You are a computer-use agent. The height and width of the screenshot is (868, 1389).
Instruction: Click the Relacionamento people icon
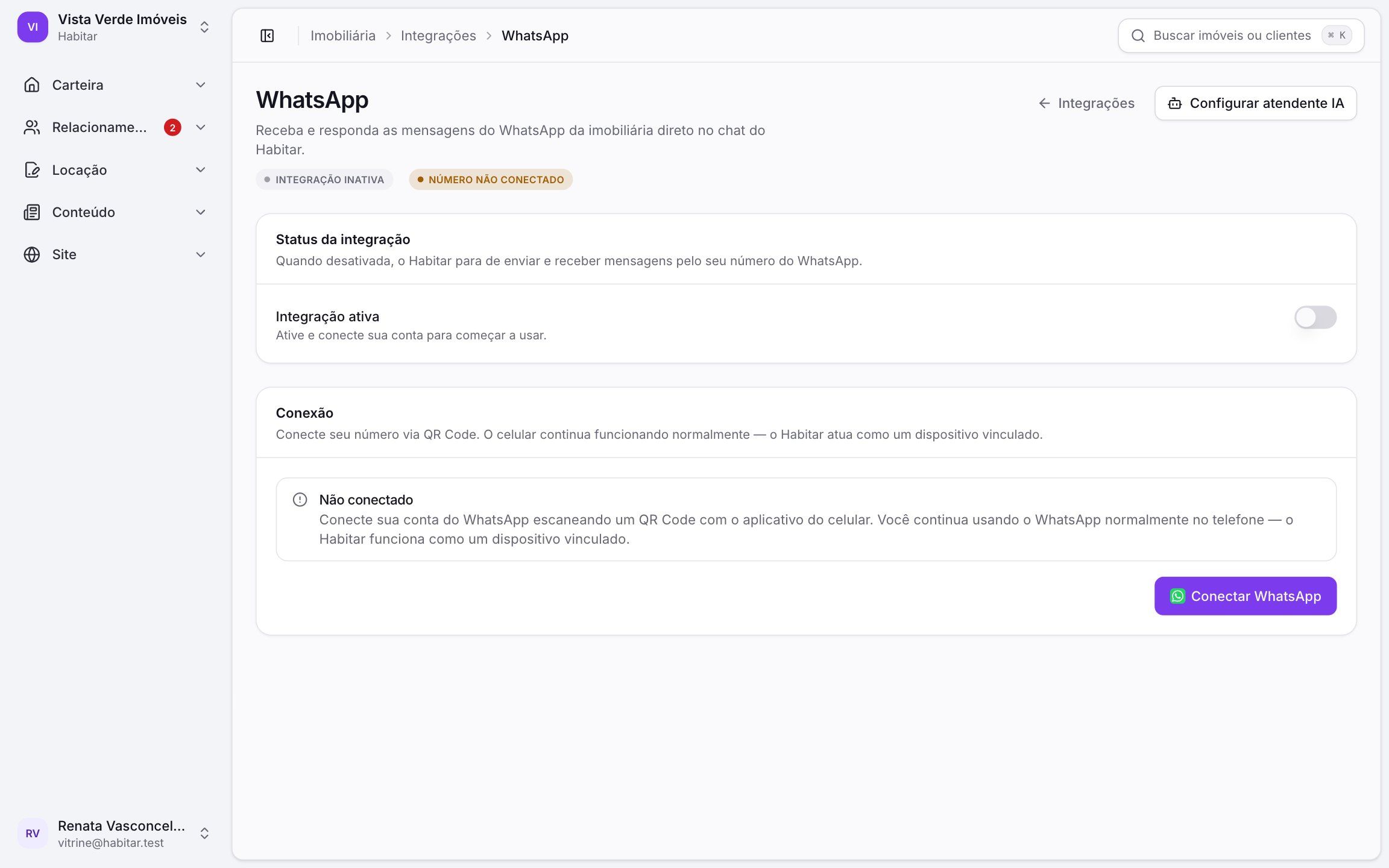point(32,127)
